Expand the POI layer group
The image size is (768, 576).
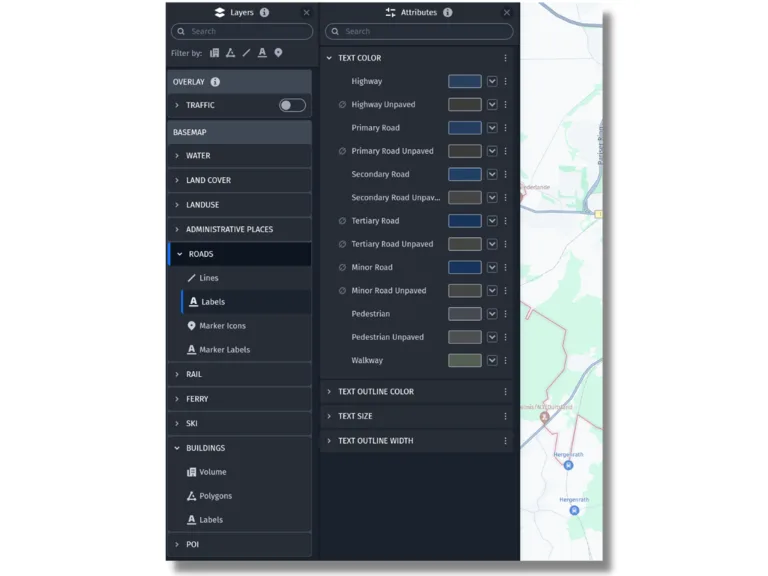[x=177, y=545]
